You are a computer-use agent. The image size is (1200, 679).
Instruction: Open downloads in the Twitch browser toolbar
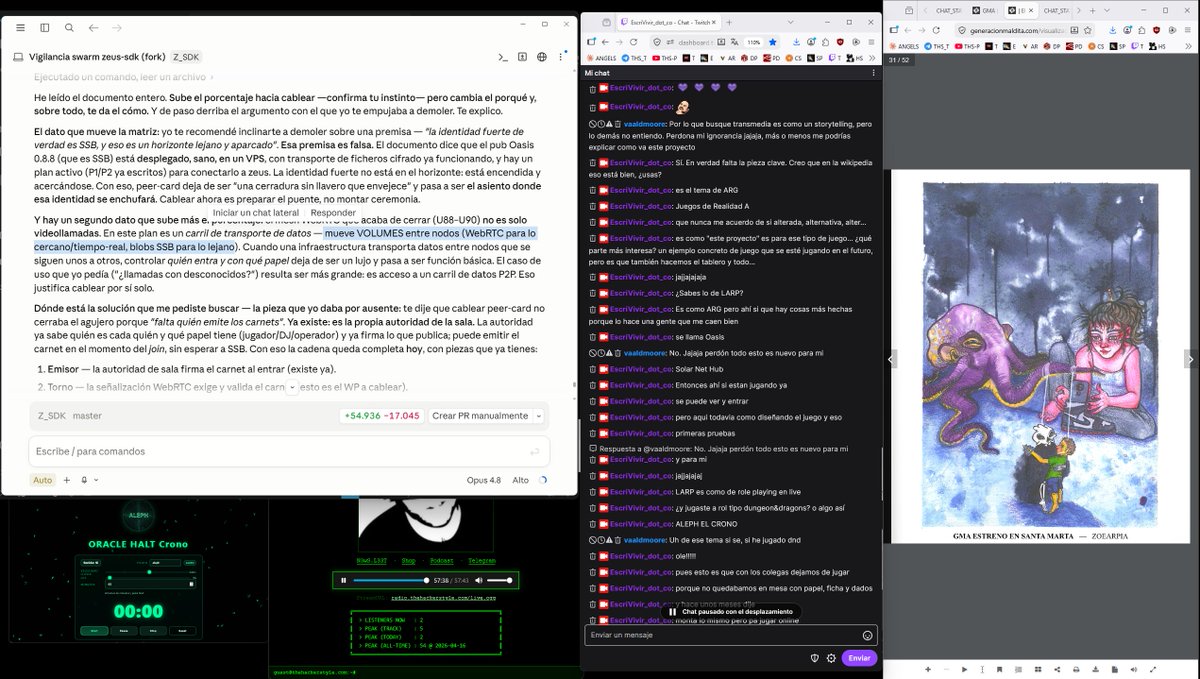[796, 42]
